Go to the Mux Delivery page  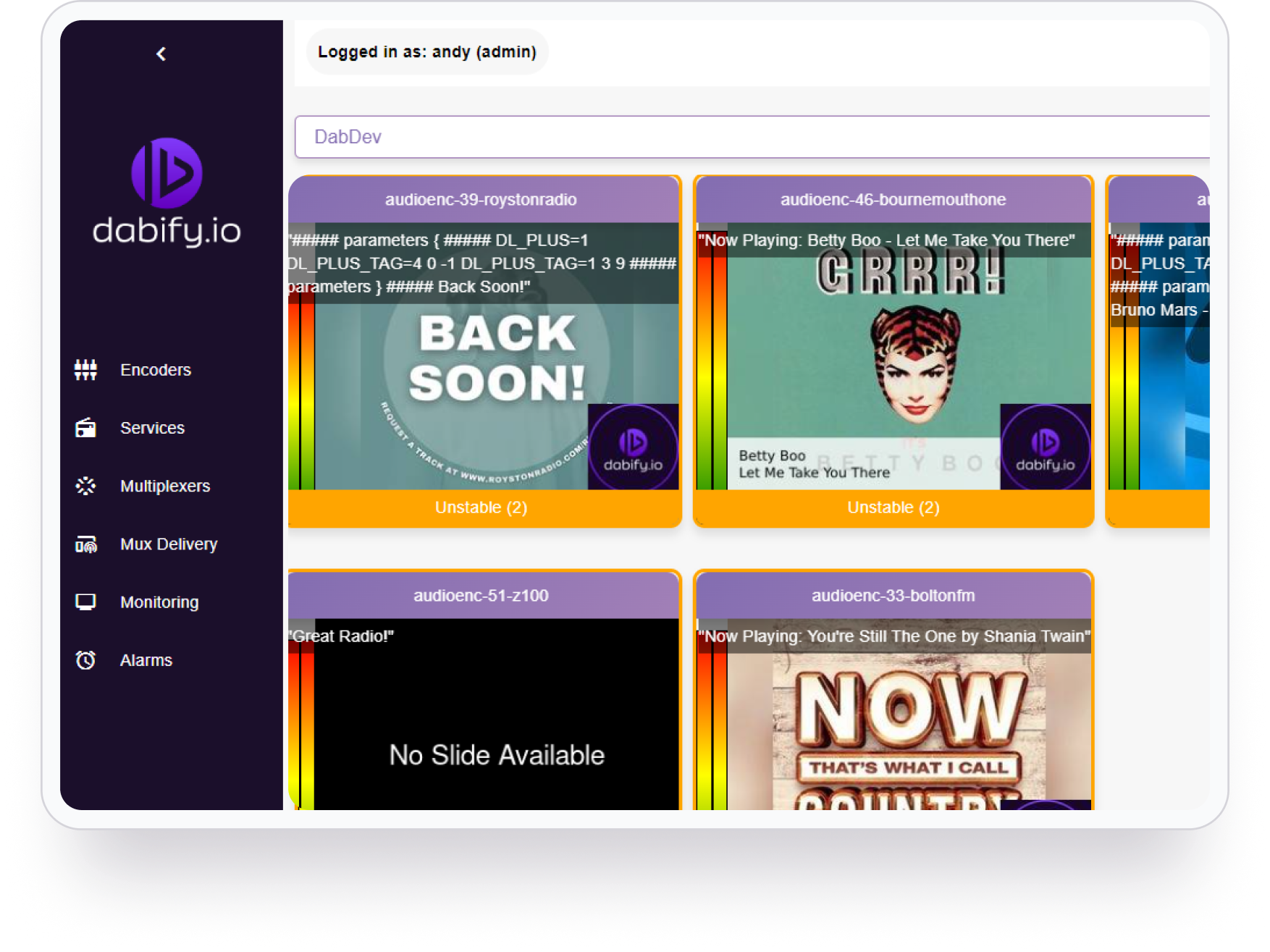pos(168,544)
